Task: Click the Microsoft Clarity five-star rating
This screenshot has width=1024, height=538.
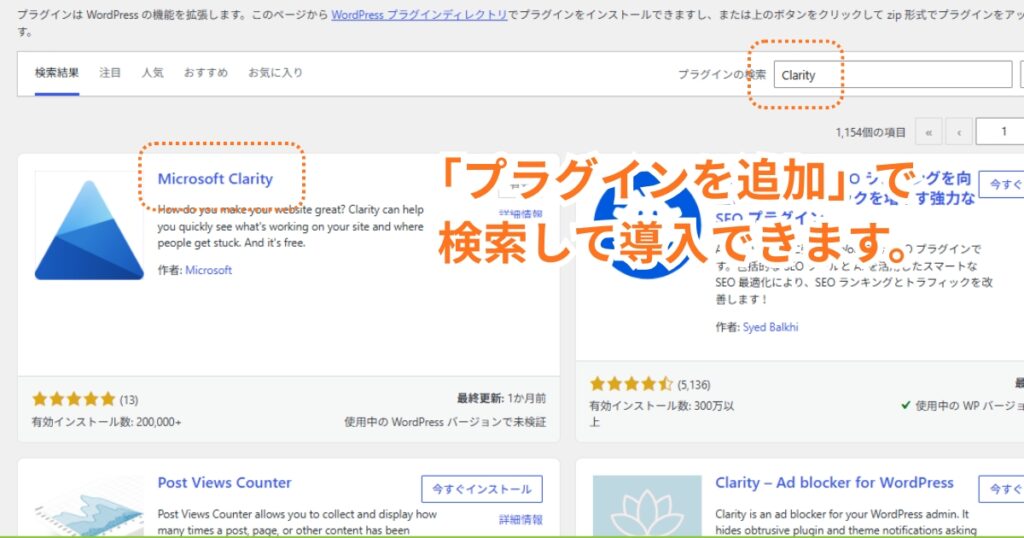Action: point(74,399)
